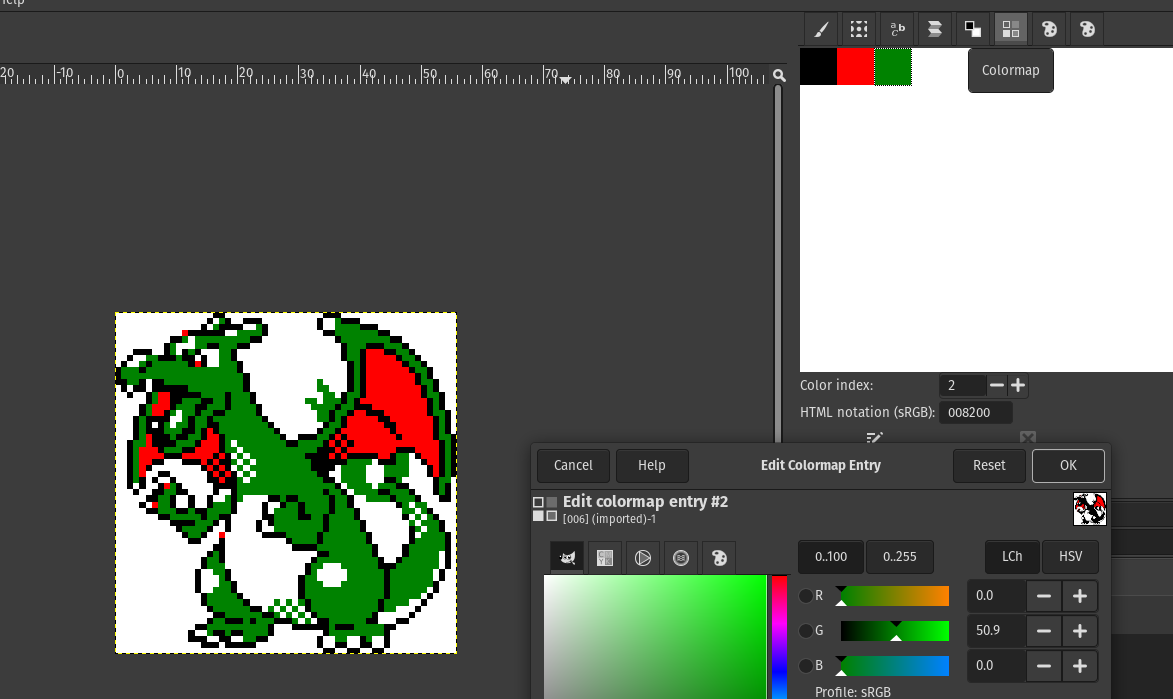Image resolution: width=1173 pixels, height=699 pixels.
Task: Increase the Color index value
Action: [x=1018, y=385]
